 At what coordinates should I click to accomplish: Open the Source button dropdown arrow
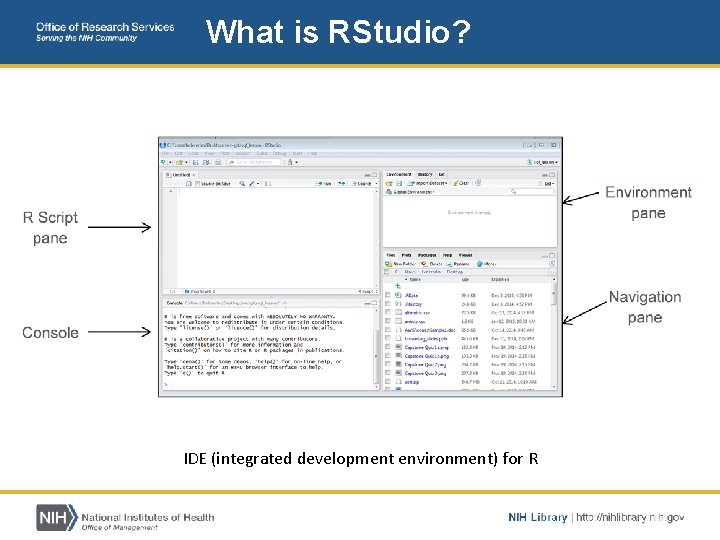point(376,184)
